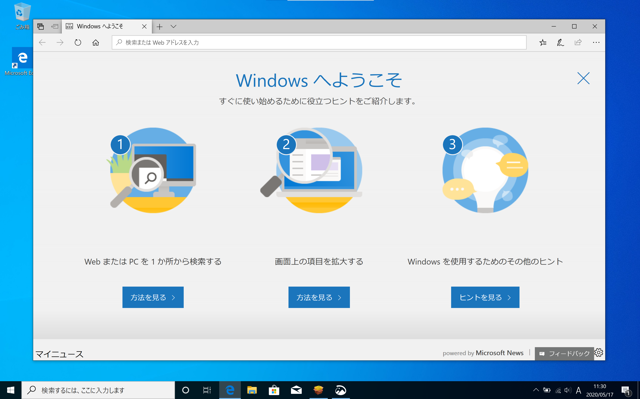
Task: Click the share page icon
Action: 578,42
